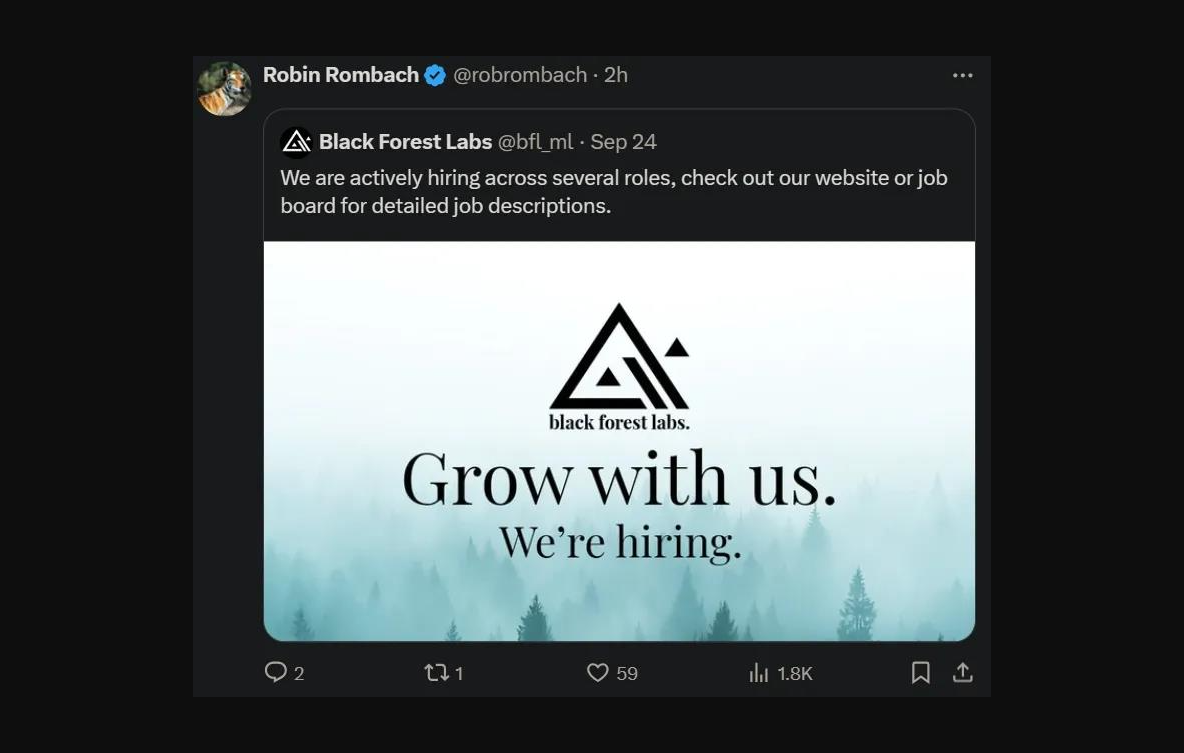
Task: Click the @robrombach handle
Action: [520, 75]
